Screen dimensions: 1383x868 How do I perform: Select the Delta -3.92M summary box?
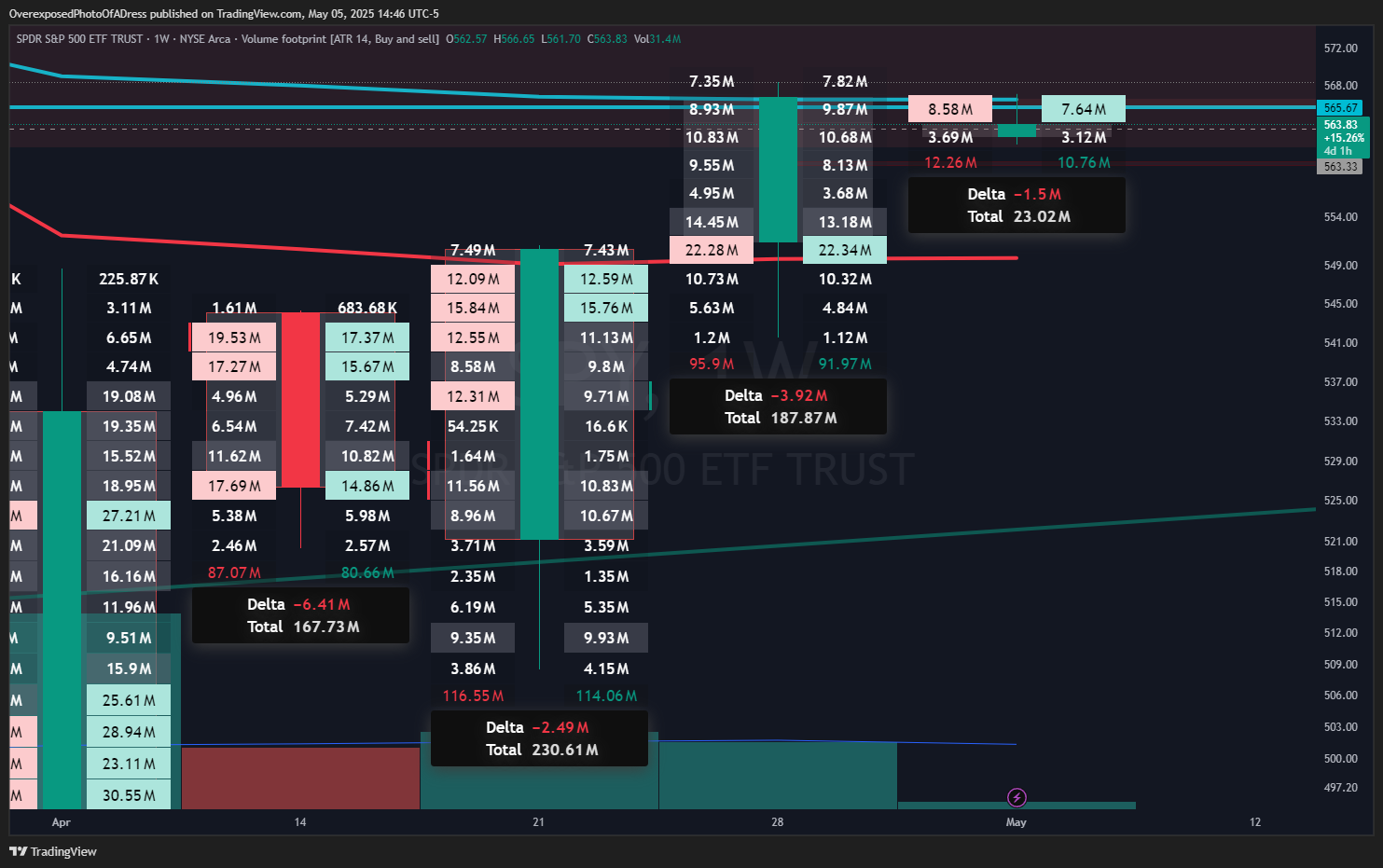point(778,406)
